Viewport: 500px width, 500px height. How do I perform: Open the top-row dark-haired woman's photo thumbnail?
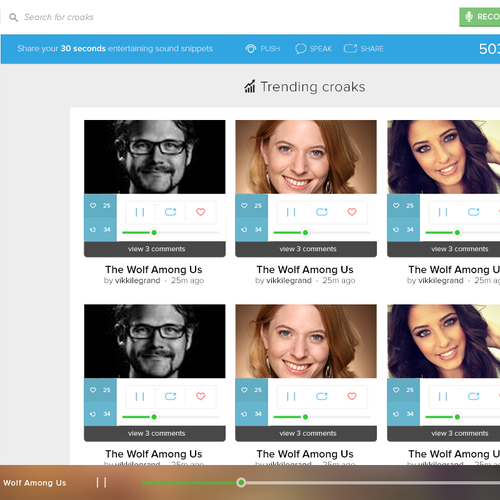(x=444, y=157)
